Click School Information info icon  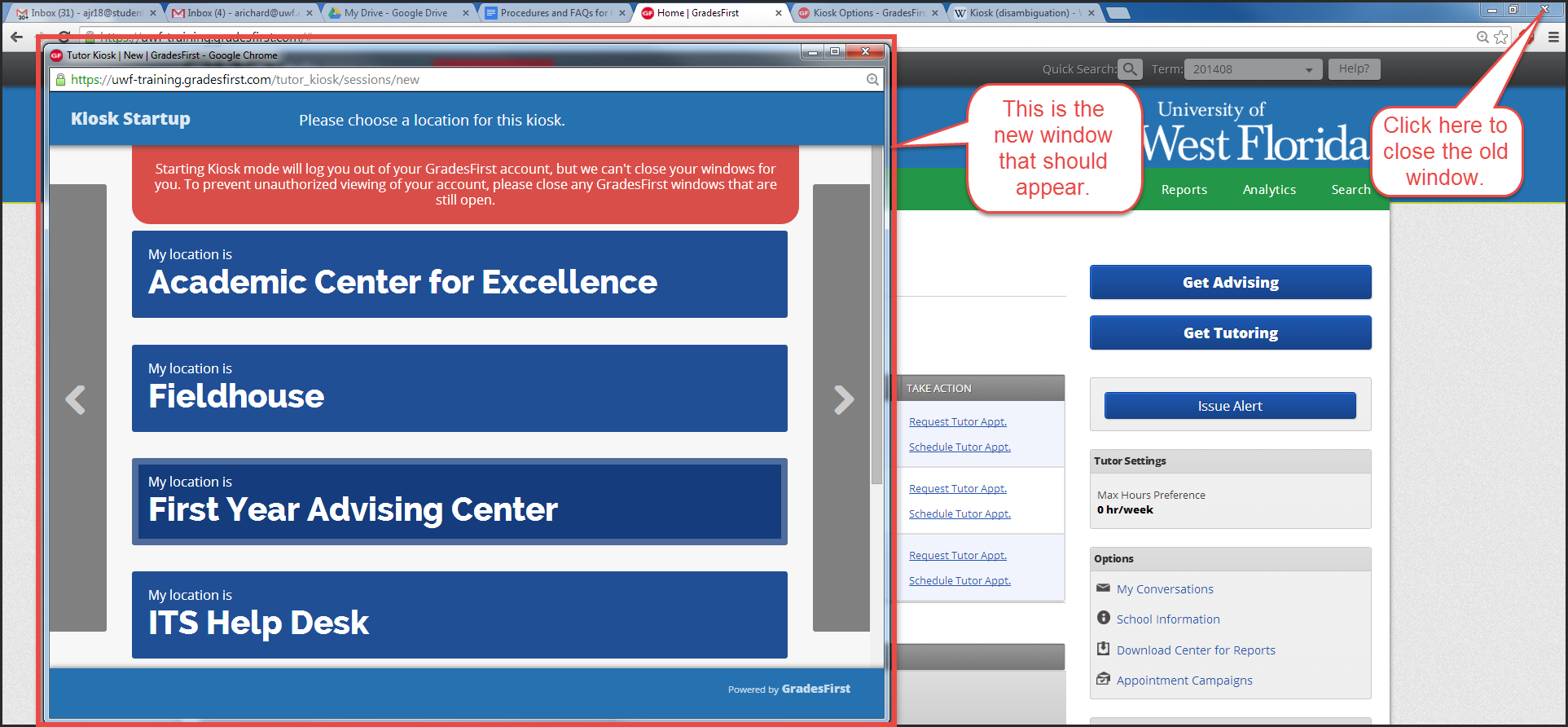(1103, 618)
